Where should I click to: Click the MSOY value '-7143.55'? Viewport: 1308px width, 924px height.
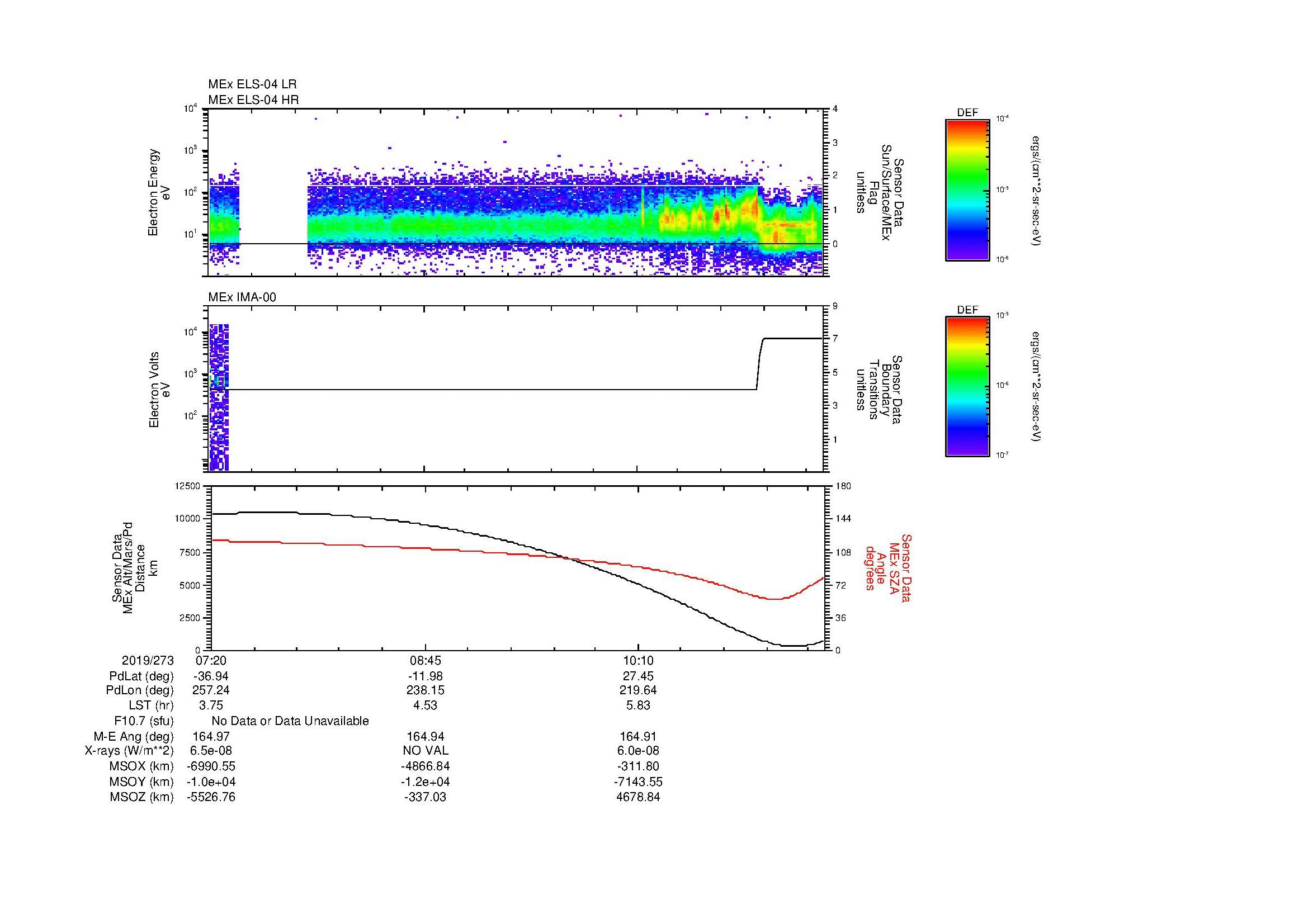(x=638, y=782)
